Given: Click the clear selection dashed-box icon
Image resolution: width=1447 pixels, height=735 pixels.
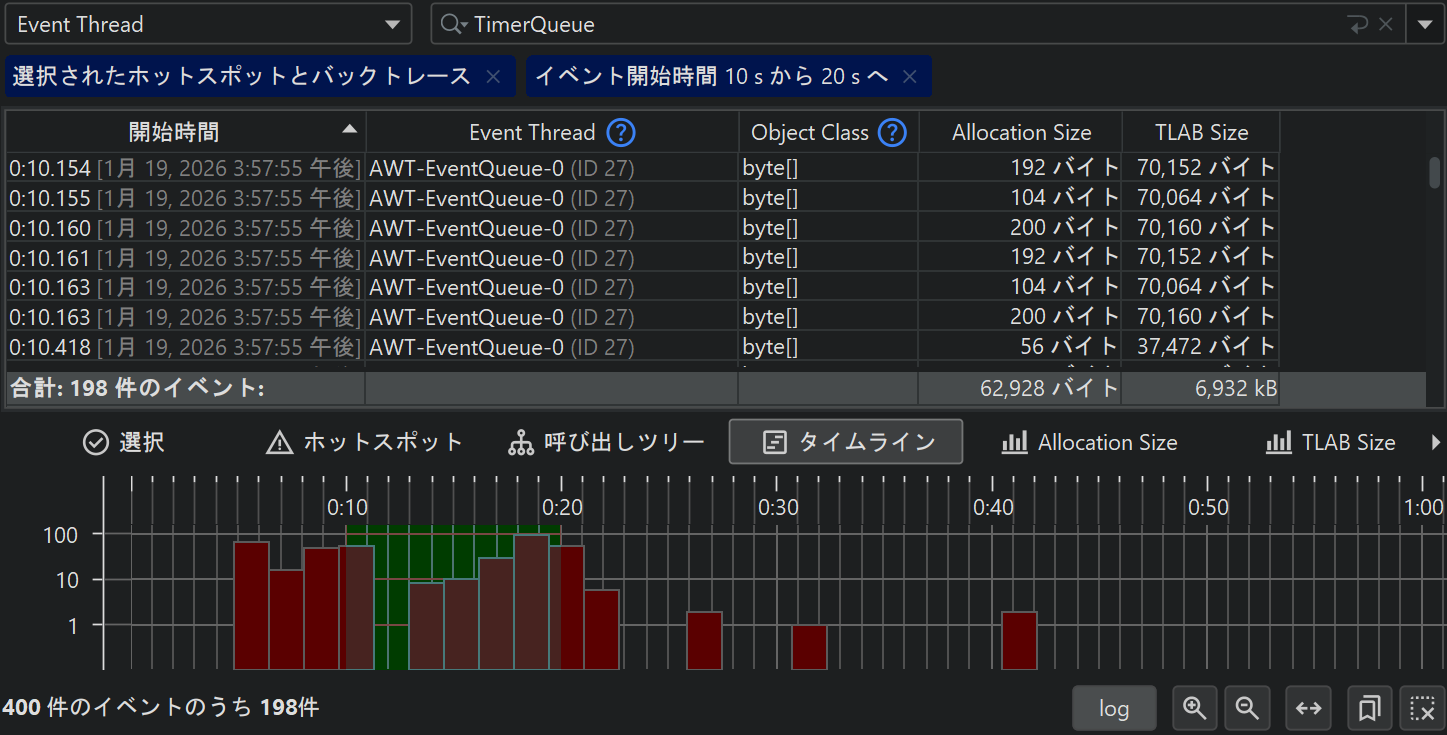Looking at the screenshot, I should [1421, 708].
